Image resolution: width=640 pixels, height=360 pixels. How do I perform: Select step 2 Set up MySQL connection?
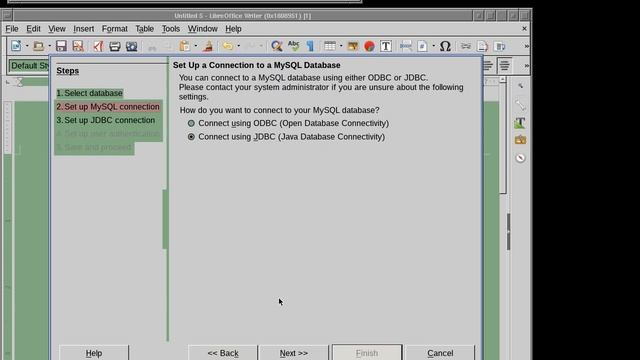point(108,107)
